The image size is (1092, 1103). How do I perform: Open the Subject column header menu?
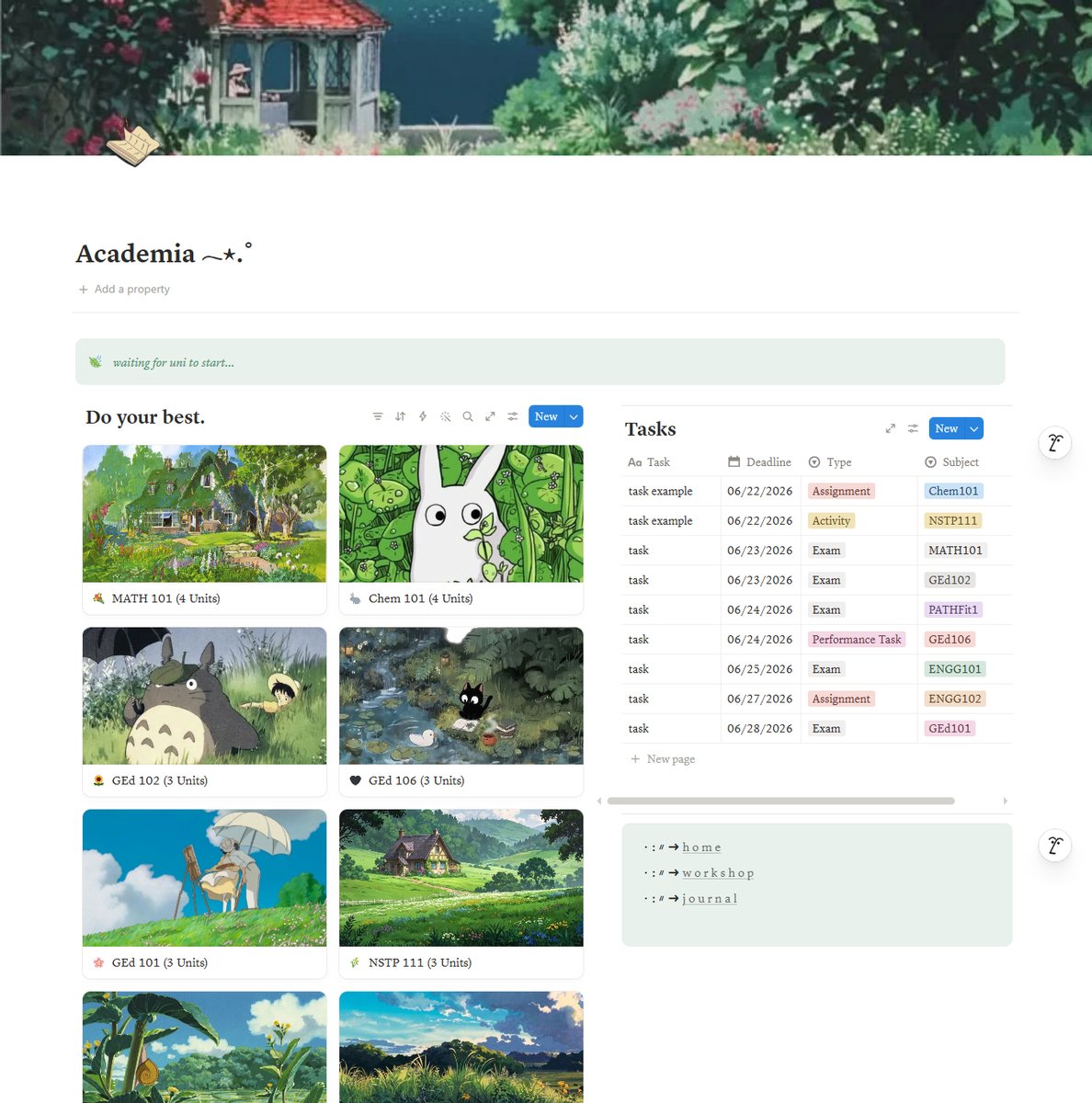tap(964, 462)
